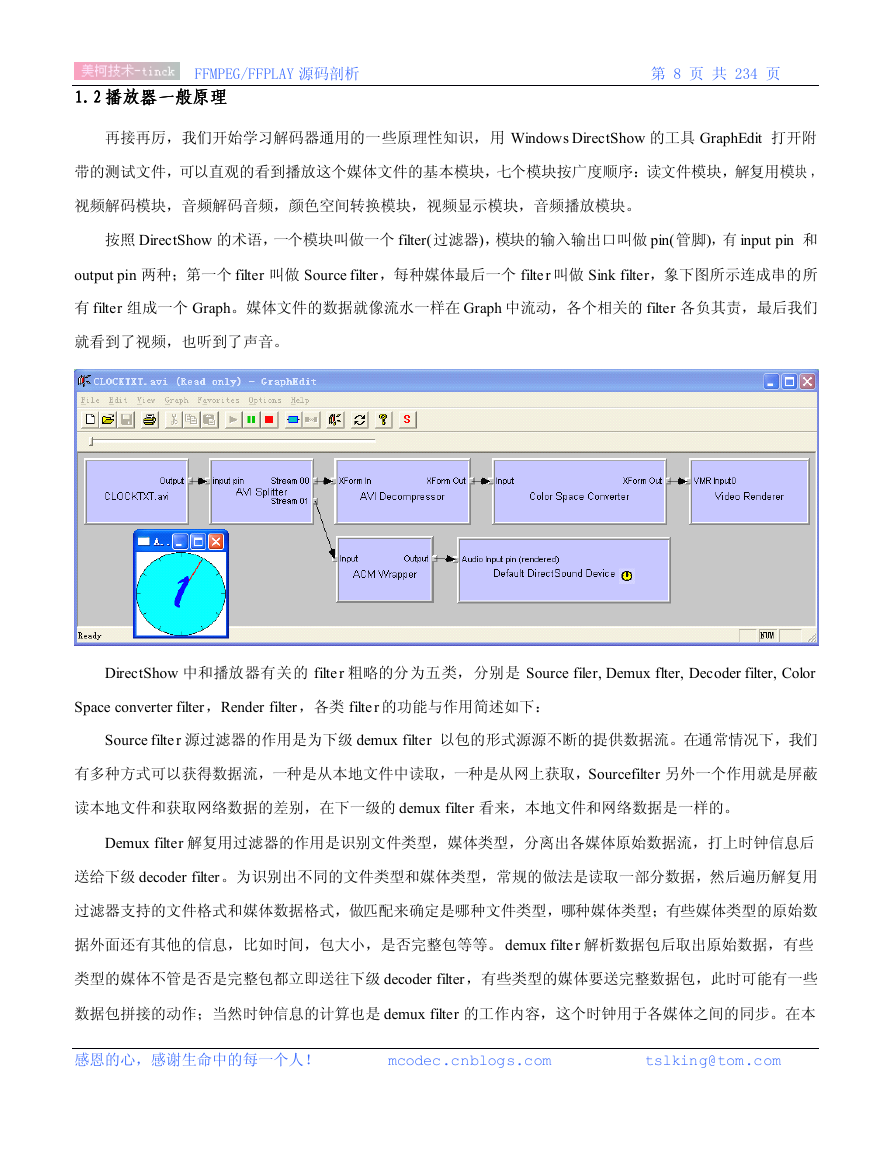
Task: Click the GraphEdit app icon in title bar
Action: tap(84, 381)
